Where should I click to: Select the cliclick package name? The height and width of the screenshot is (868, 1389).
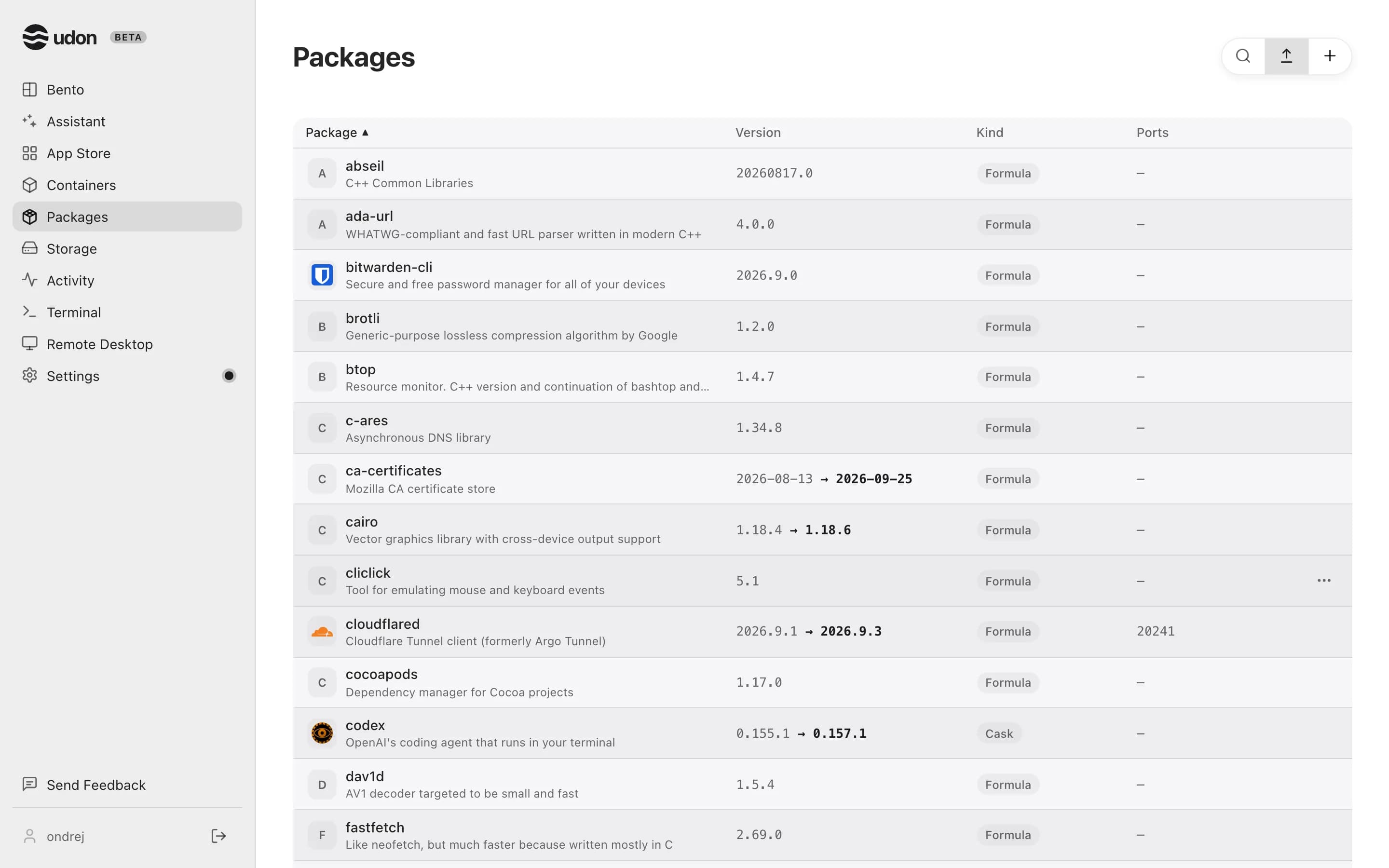[368, 573]
